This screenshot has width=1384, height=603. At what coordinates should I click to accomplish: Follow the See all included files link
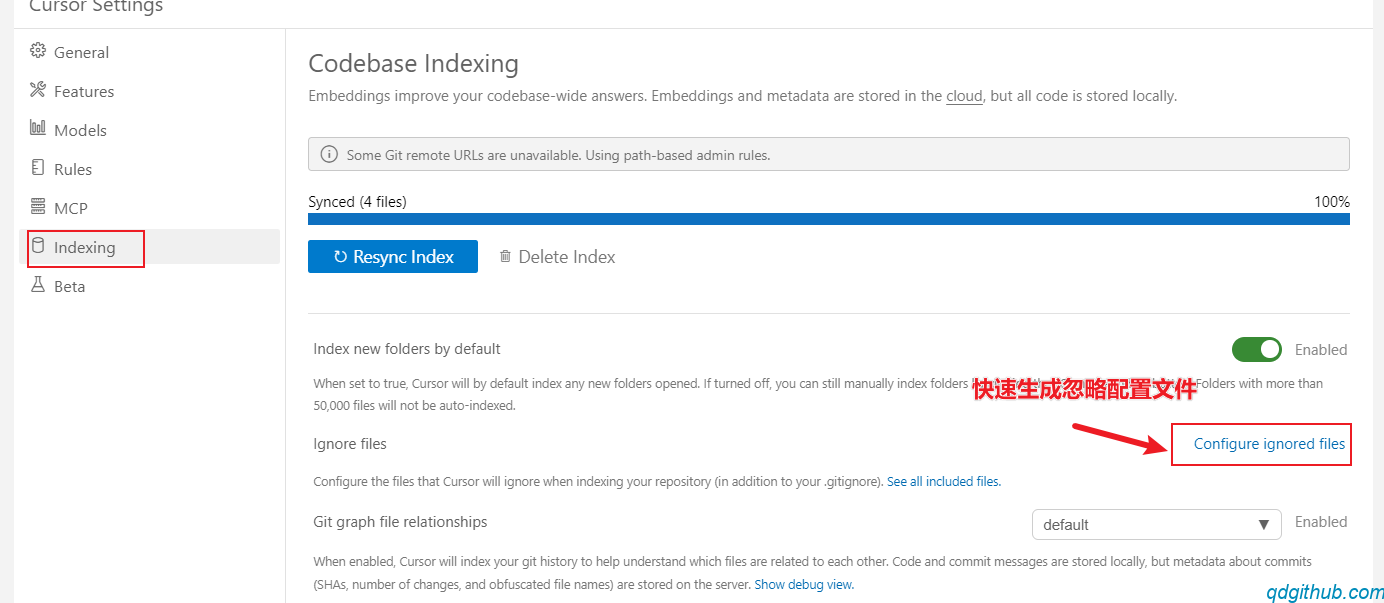coord(944,481)
